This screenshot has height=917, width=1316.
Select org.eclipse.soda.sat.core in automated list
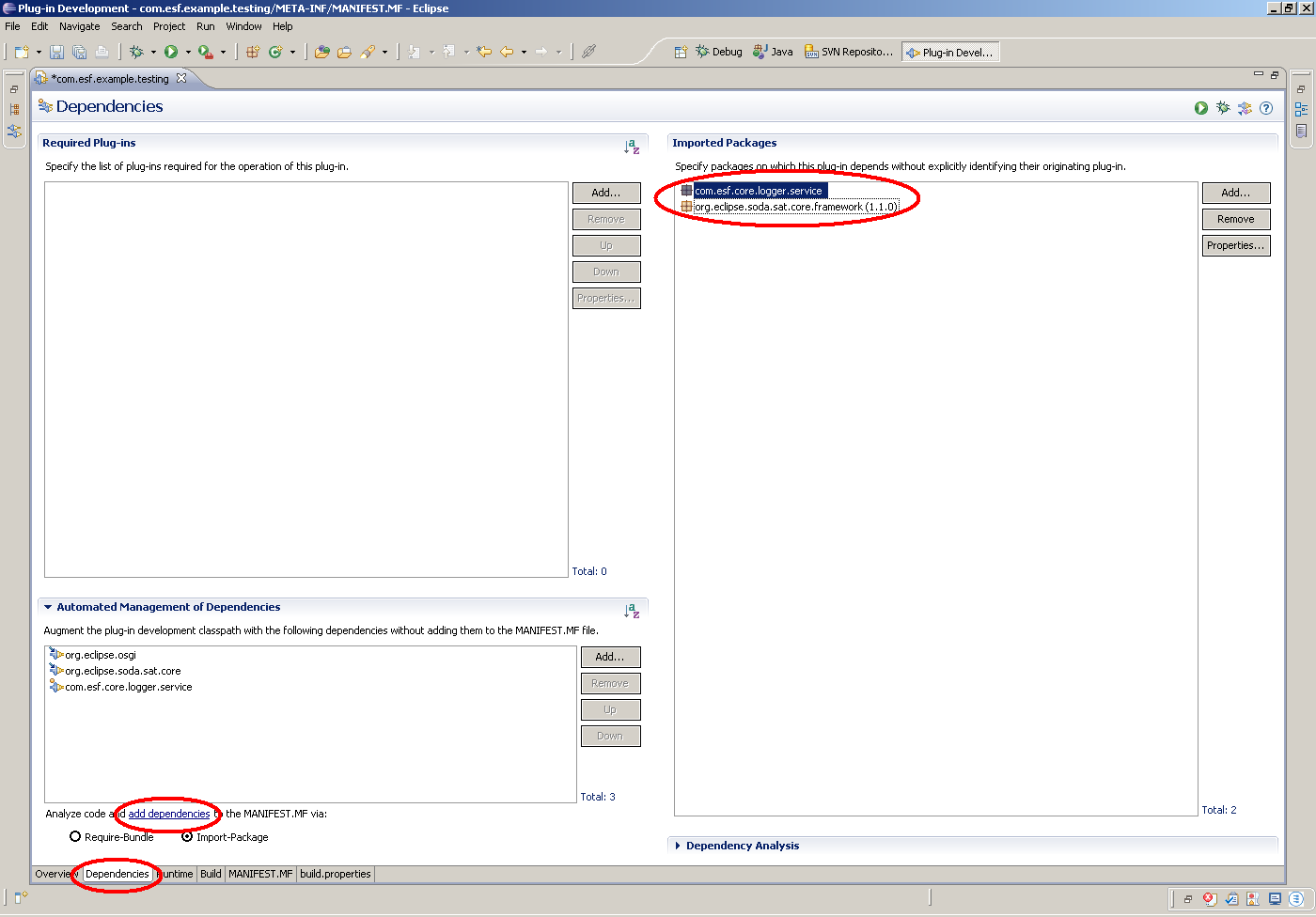click(115, 671)
